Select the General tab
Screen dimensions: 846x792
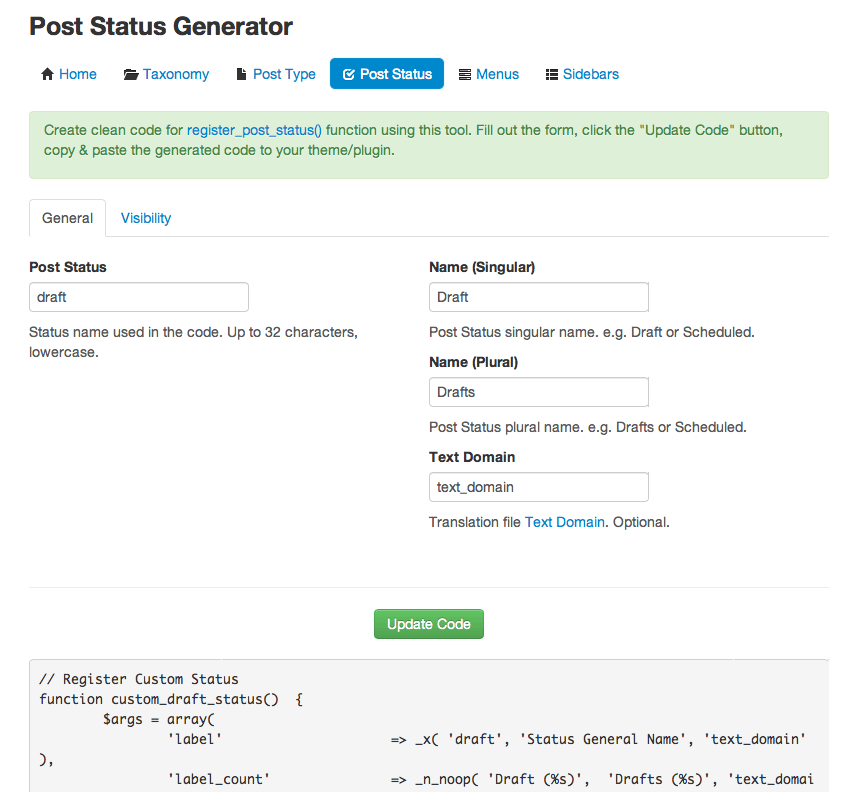click(x=68, y=218)
